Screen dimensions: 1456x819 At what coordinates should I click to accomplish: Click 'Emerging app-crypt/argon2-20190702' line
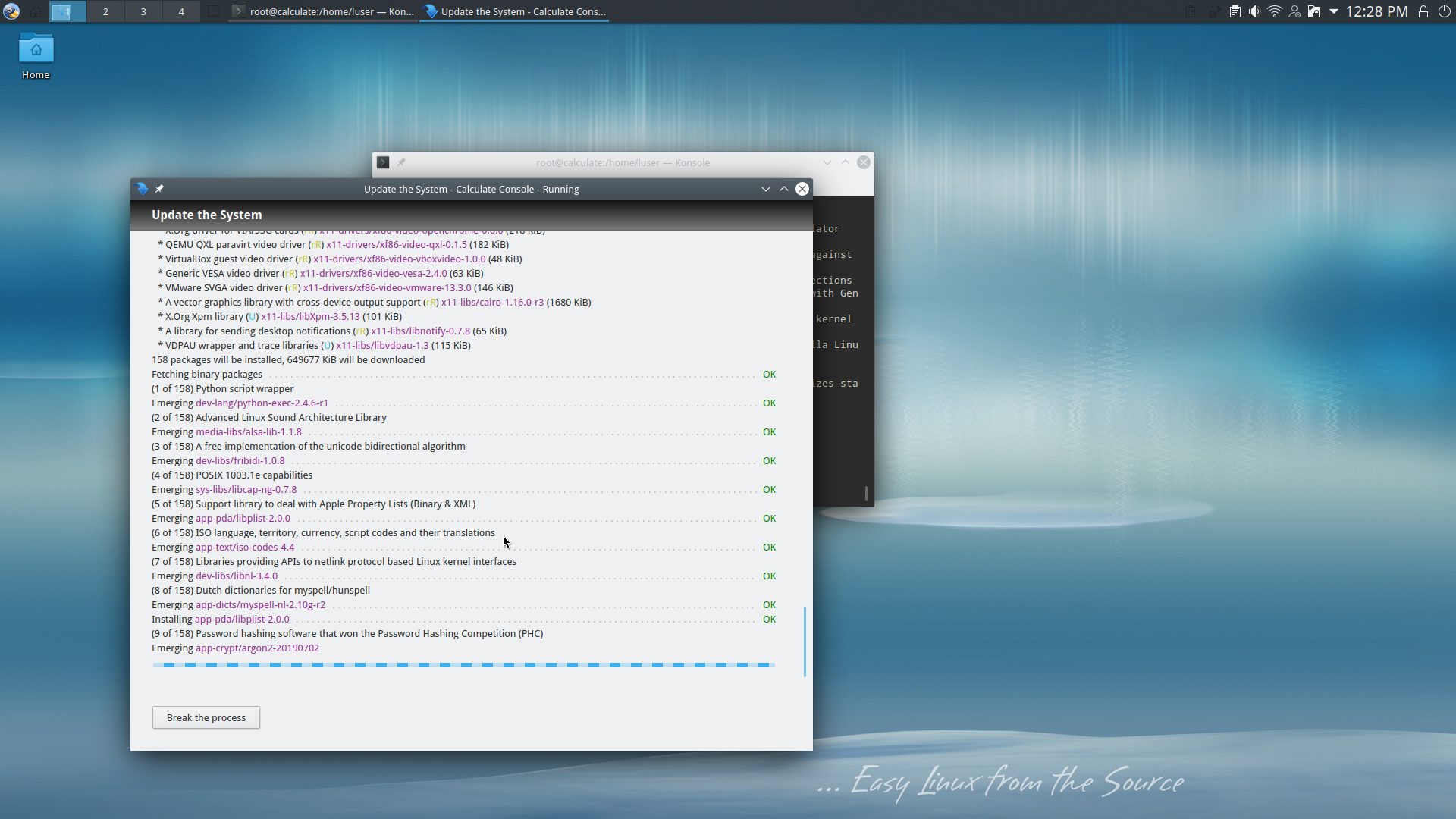(235, 648)
